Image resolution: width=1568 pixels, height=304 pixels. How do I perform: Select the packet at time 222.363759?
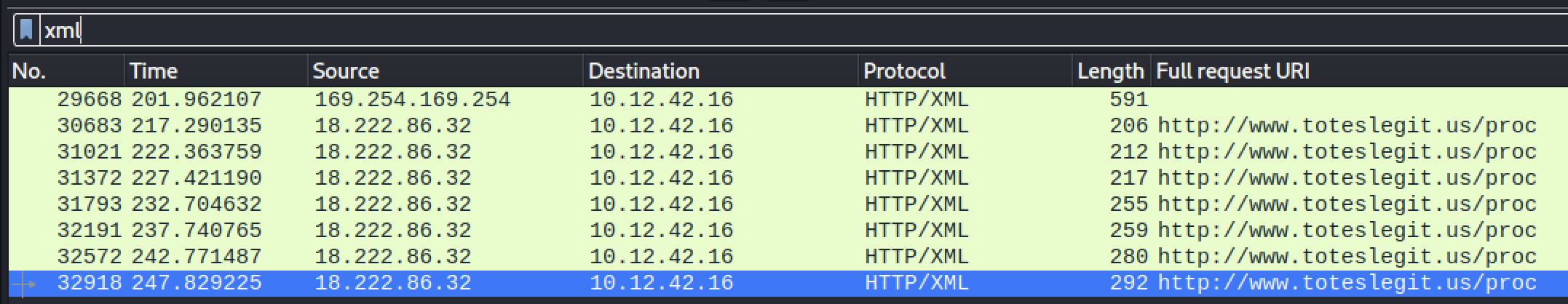click(x=196, y=152)
